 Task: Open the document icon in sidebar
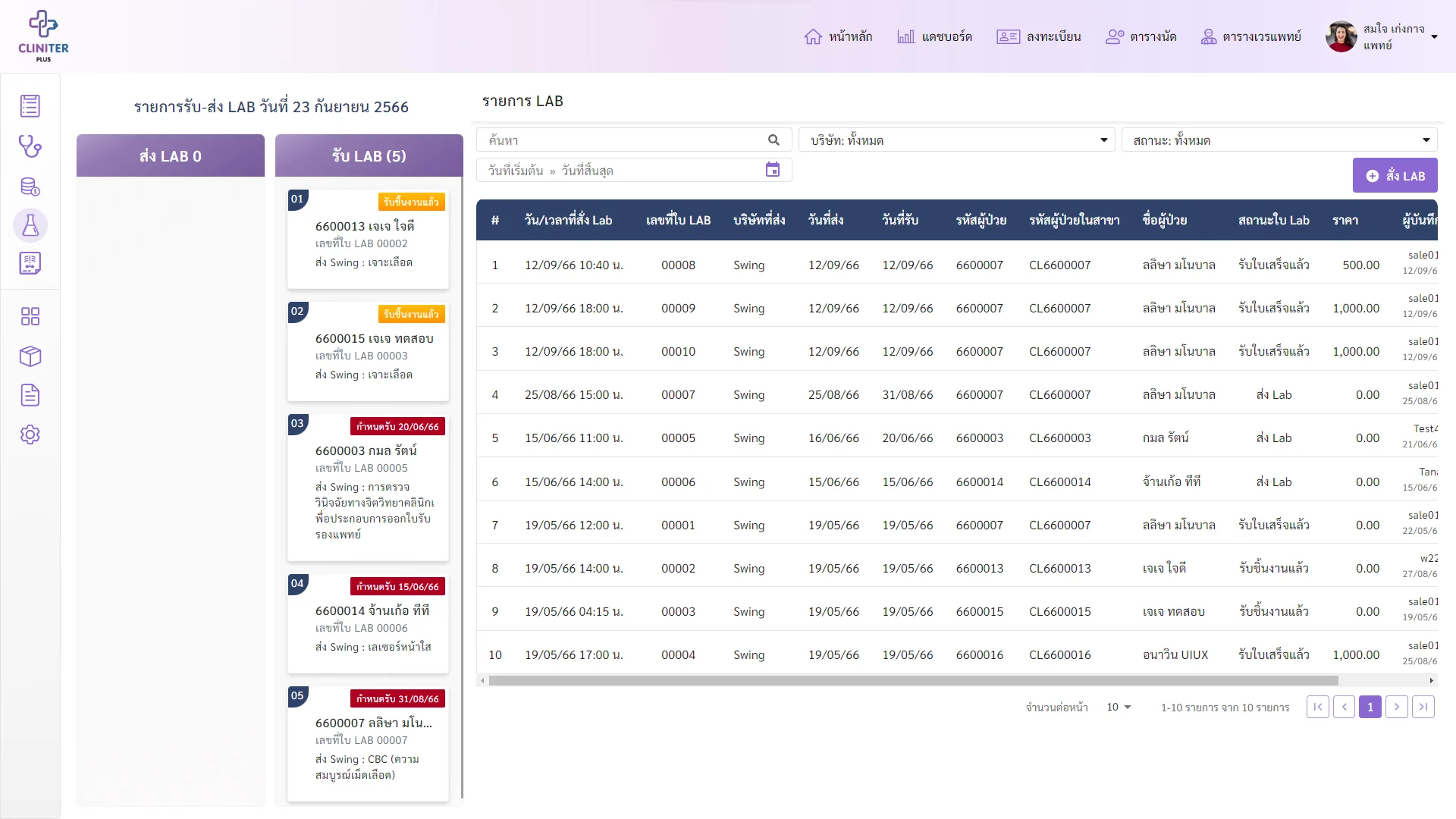(30, 395)
